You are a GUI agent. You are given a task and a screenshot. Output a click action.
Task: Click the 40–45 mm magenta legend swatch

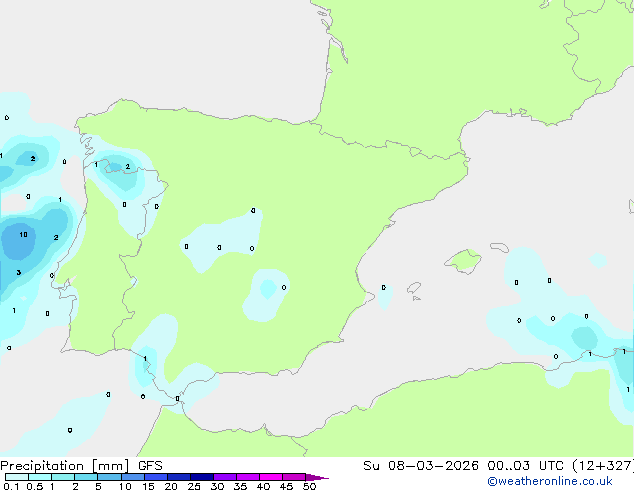pos(271,477)
